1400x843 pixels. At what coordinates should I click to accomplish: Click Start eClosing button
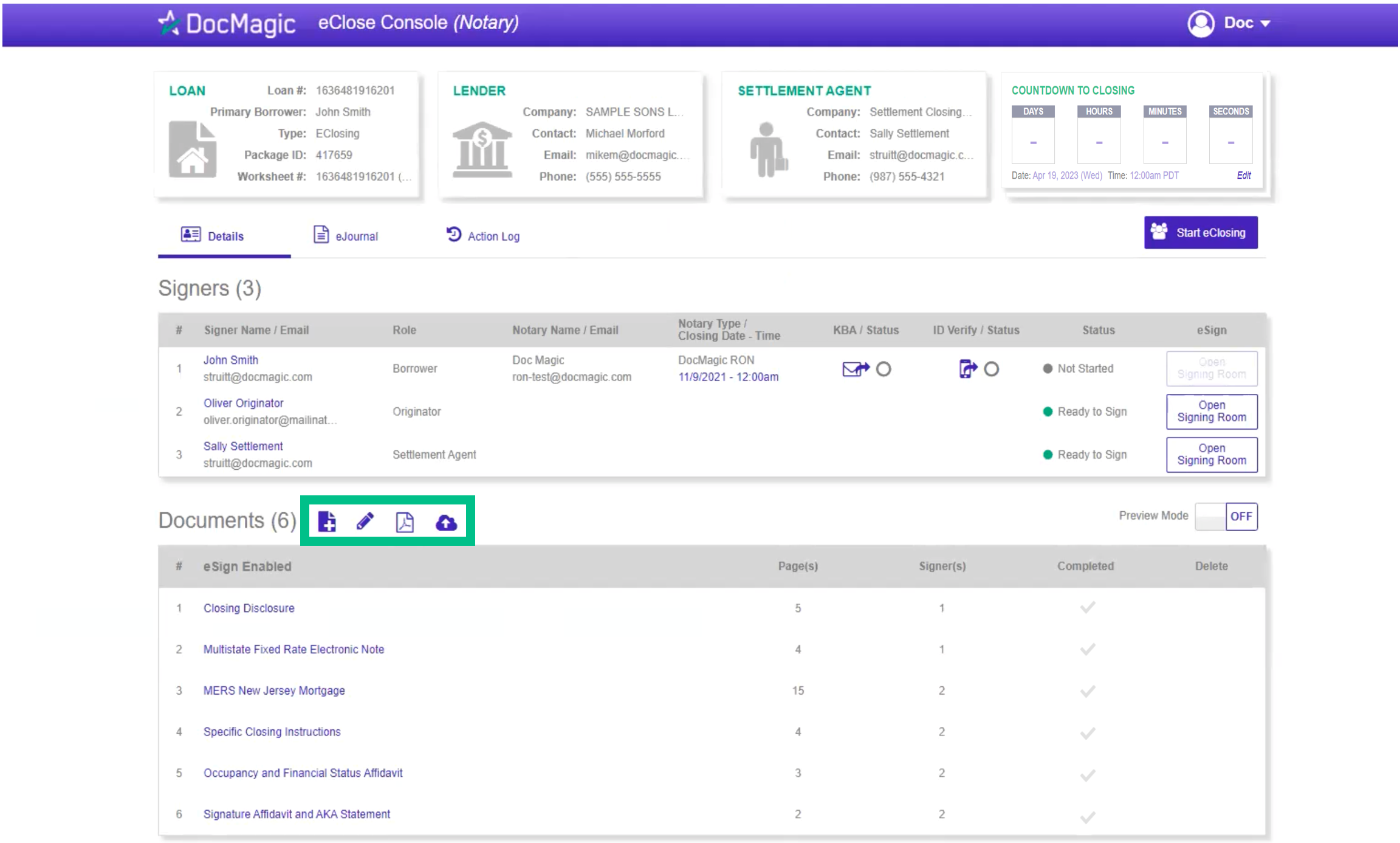pos(1201,232)
